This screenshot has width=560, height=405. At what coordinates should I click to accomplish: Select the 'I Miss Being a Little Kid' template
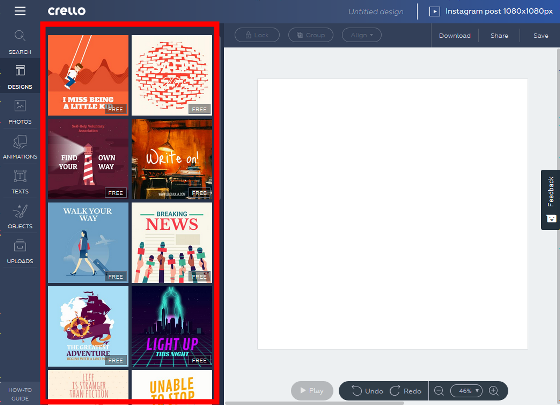point(88,75)
